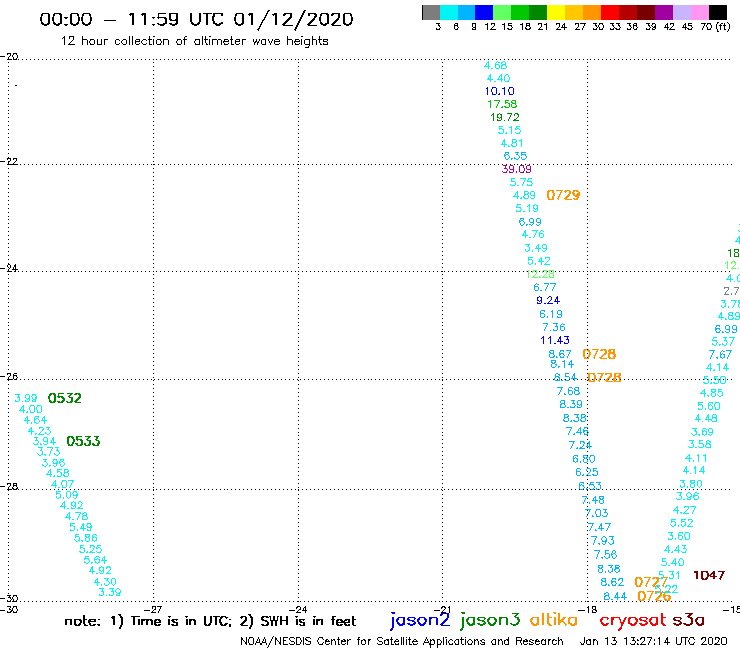Viewport: 740px width, 650px height.
Task: Click the orange 0727 time stamp
Action: 651,582
